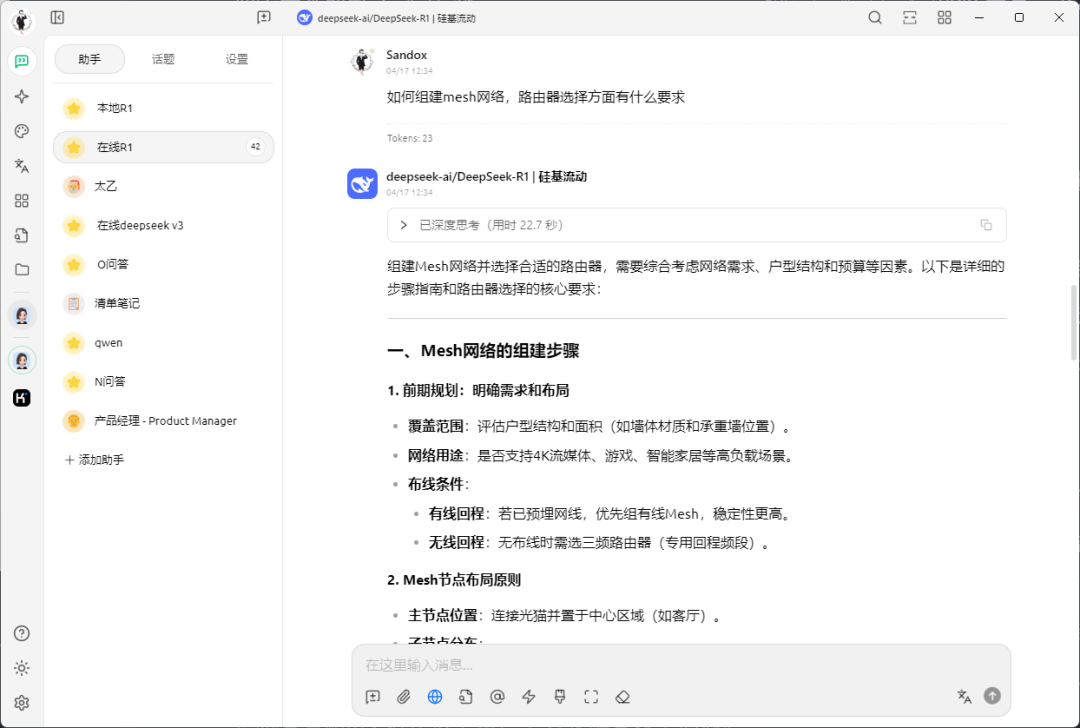Collapse the assistant panel with sidebar toggle icon

[x=57, y=18]
